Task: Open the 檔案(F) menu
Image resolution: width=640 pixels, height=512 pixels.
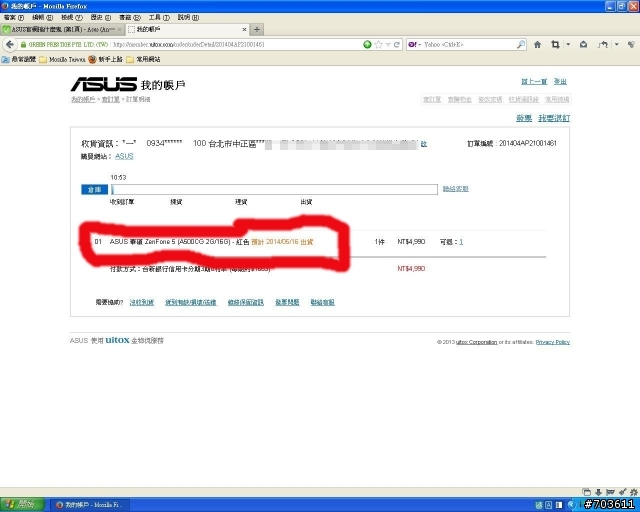Action: pyautogui.click(x=14, y=18)
